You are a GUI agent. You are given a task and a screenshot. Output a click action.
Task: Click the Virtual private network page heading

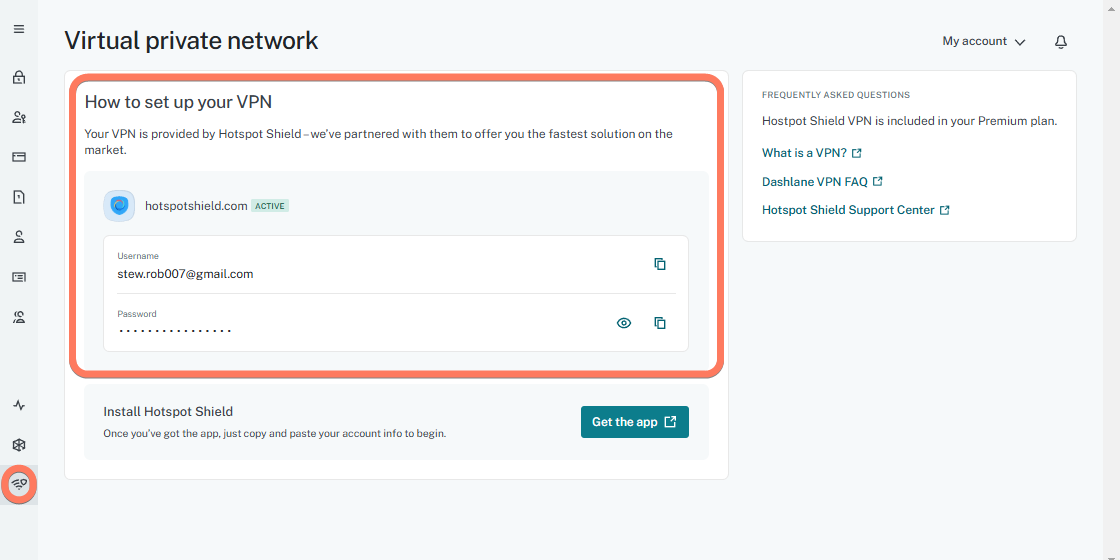point(191,41)
